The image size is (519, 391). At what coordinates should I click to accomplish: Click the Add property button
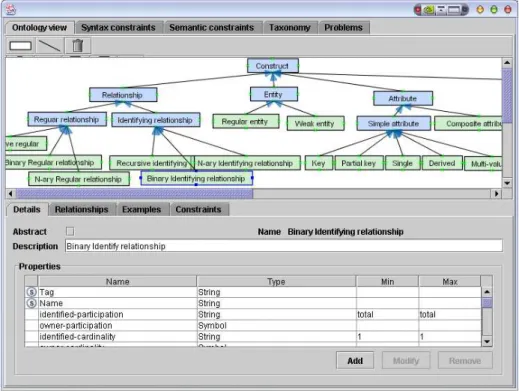(x=355, y=361)
